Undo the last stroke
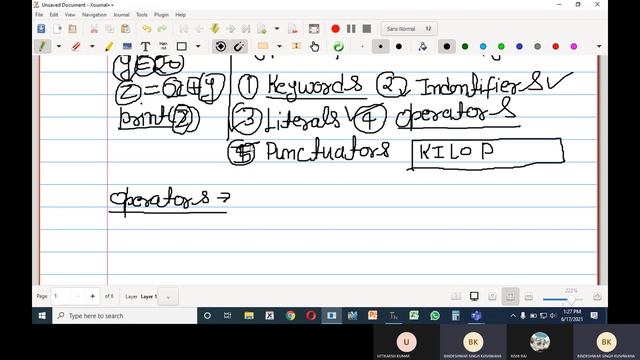 coord(147,29)
